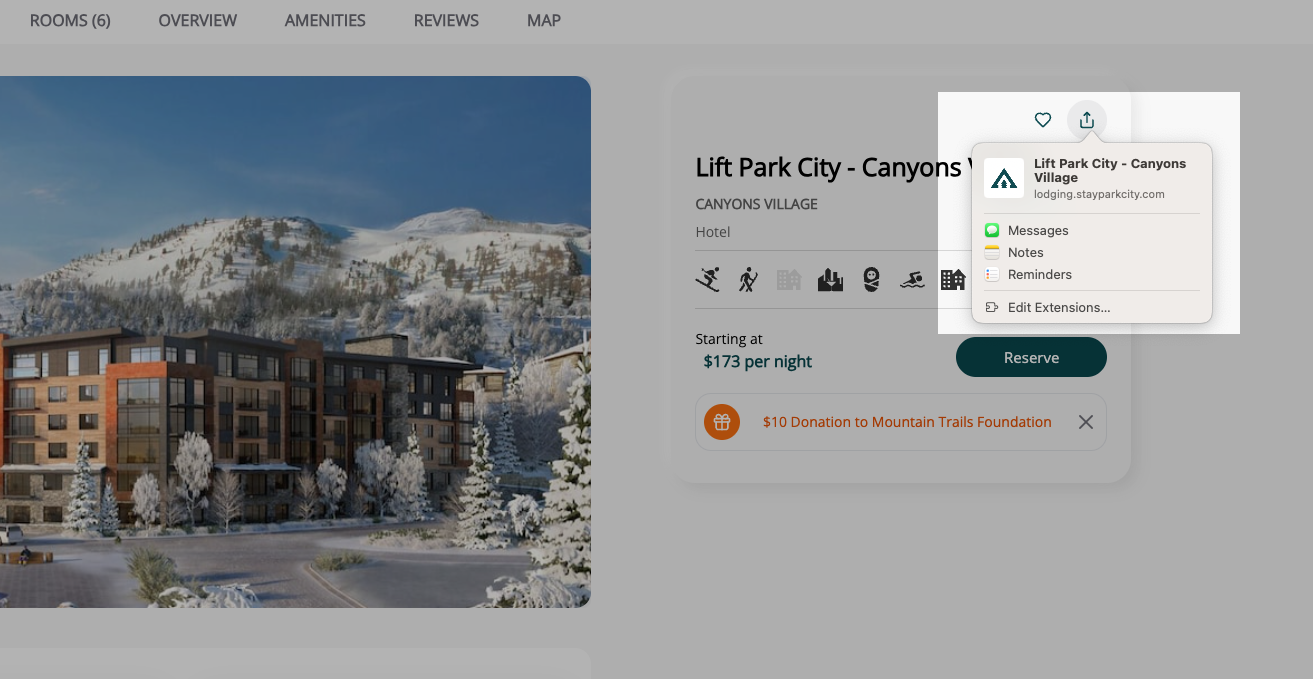Click the Lift Park City logo in share popup
This screenshot has height=679, width=1313.
(x=1004, y=178)
